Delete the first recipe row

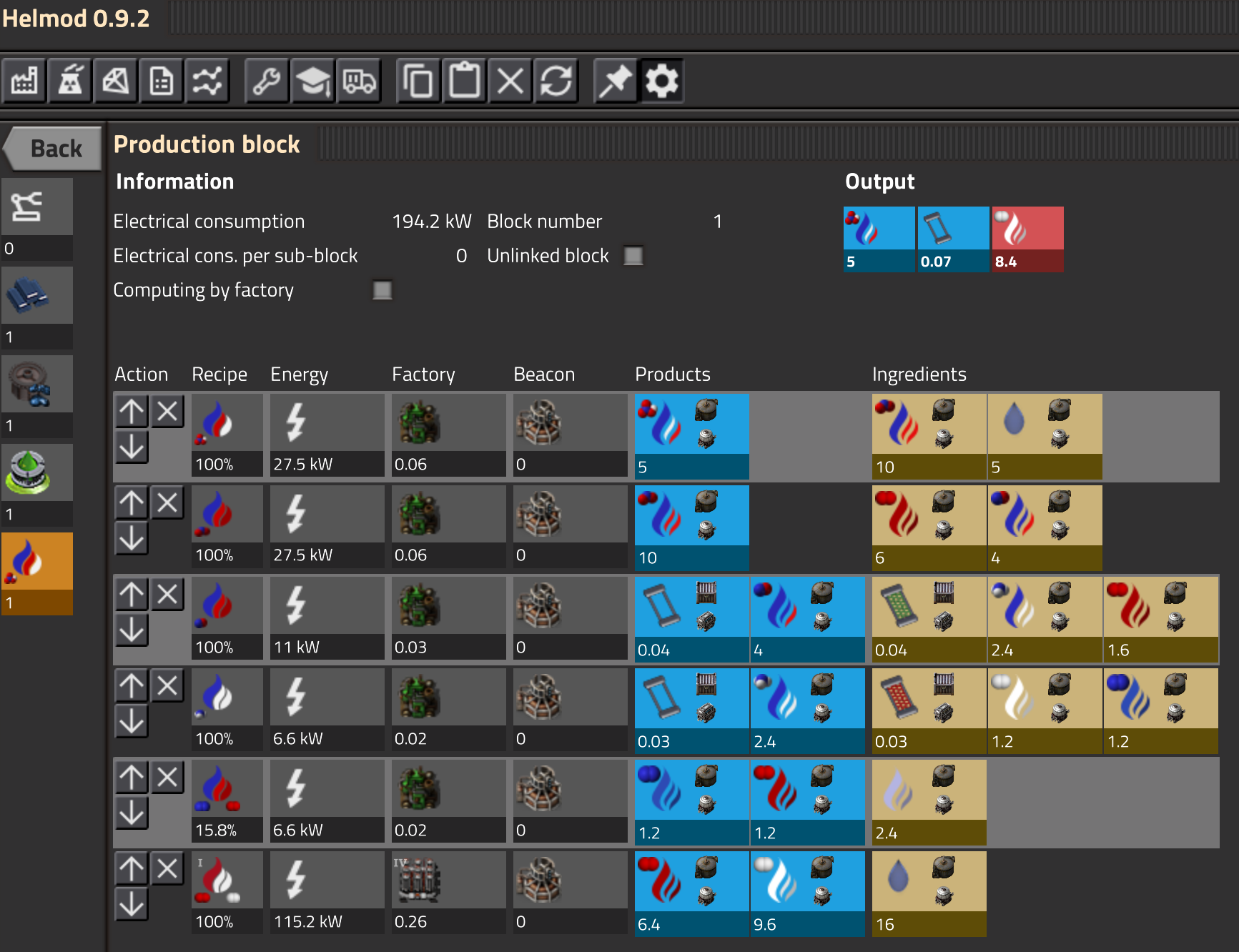[167, 411]
